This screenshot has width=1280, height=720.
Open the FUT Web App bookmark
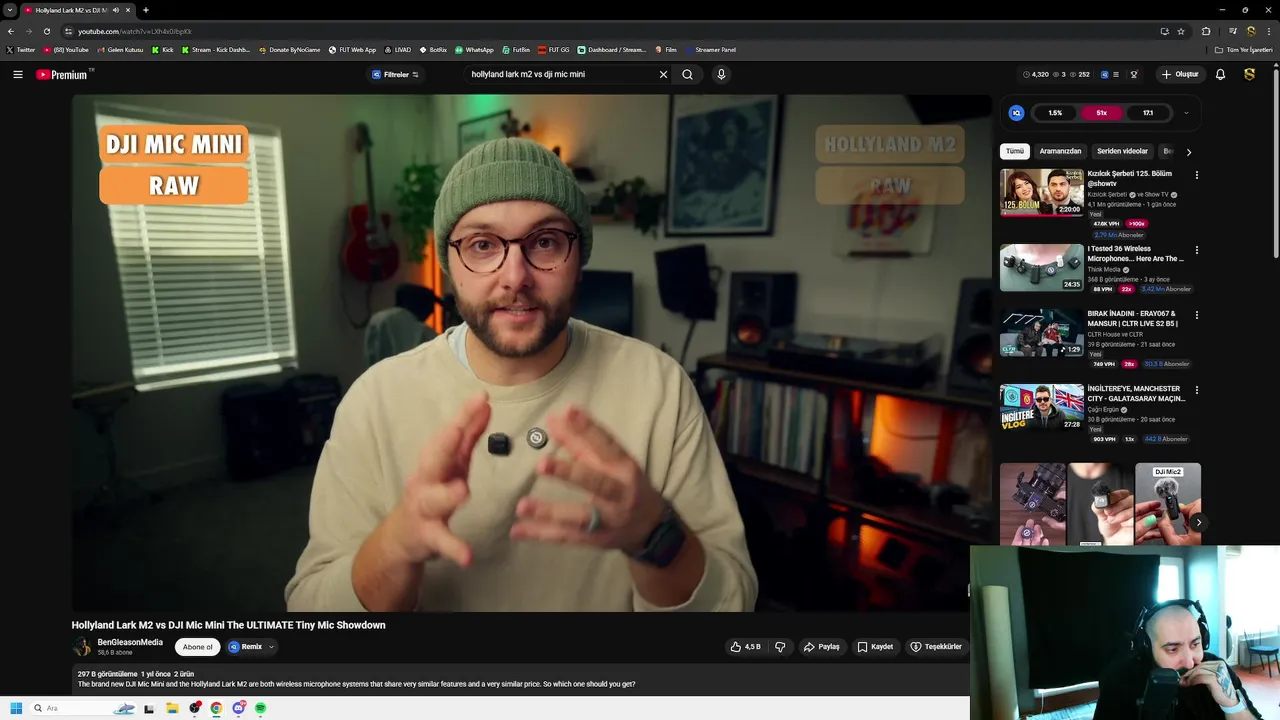(352, 50)
